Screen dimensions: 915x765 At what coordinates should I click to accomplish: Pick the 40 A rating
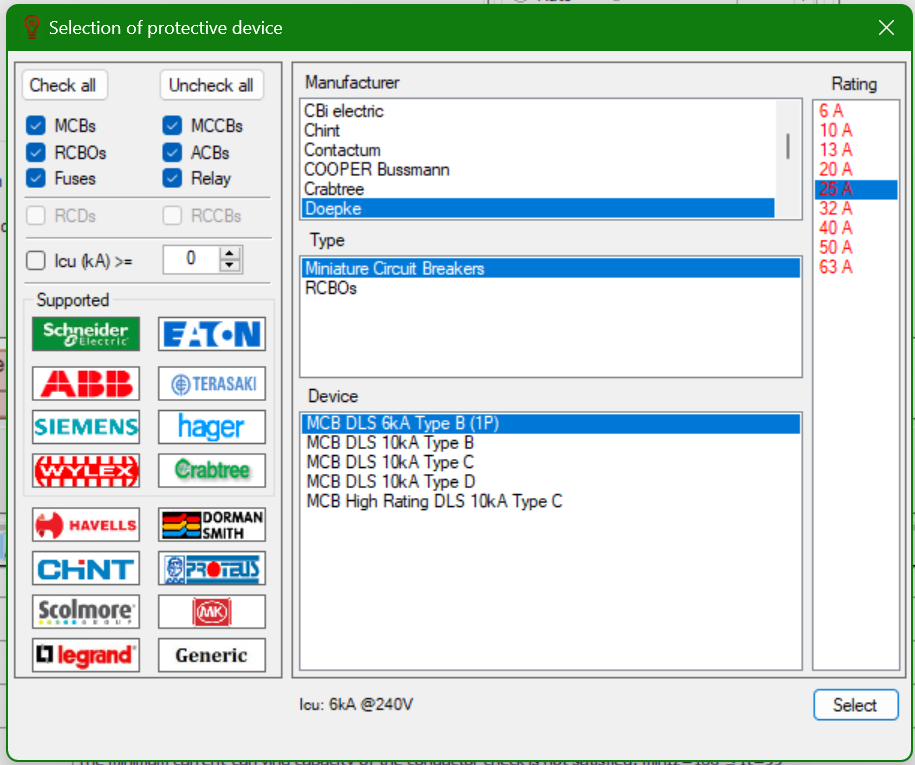[855, 228]
